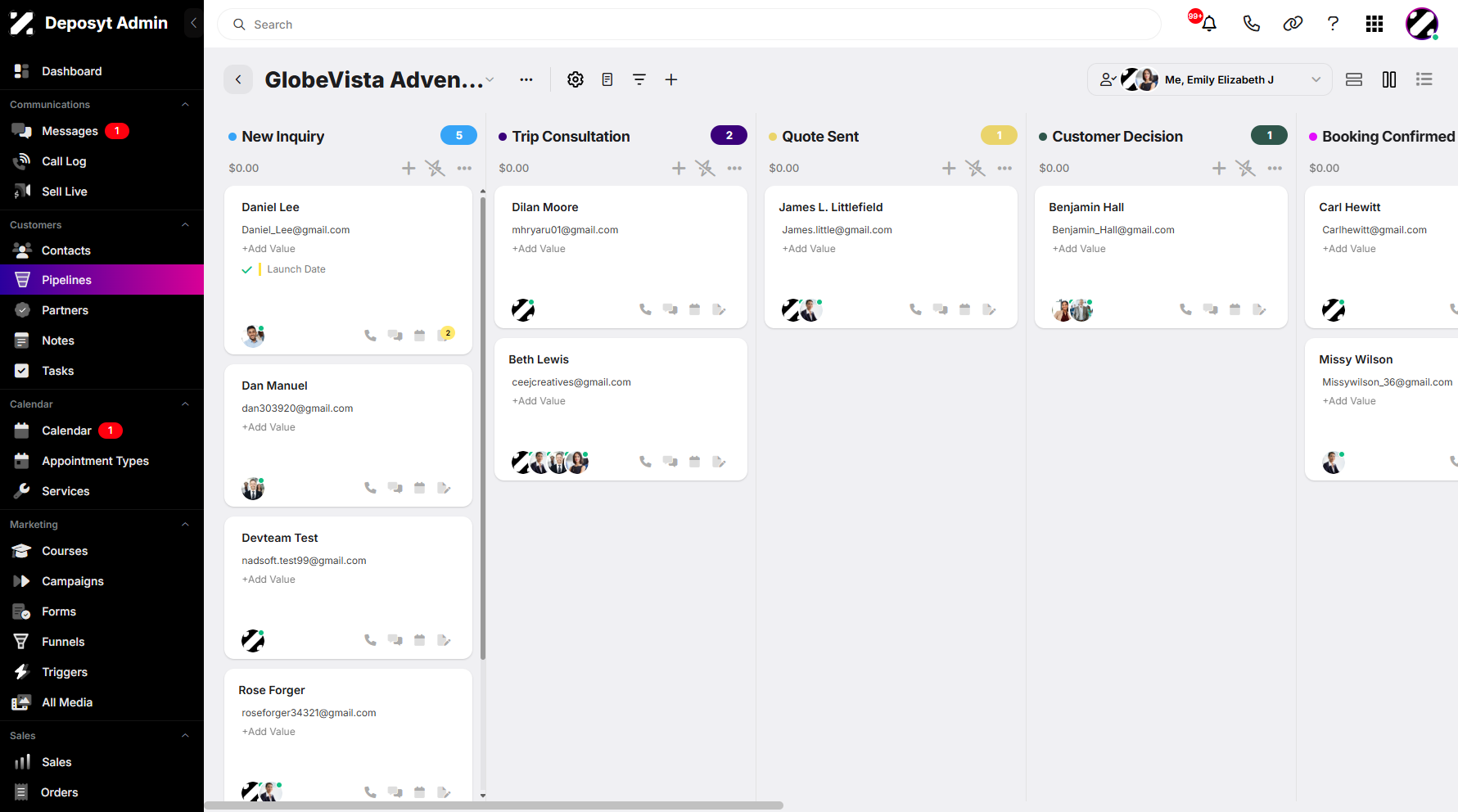Image resolution: width=1458 pixels, height=812 pixels.
Task: Click the Search input field
Action: [x=689, y=25]
